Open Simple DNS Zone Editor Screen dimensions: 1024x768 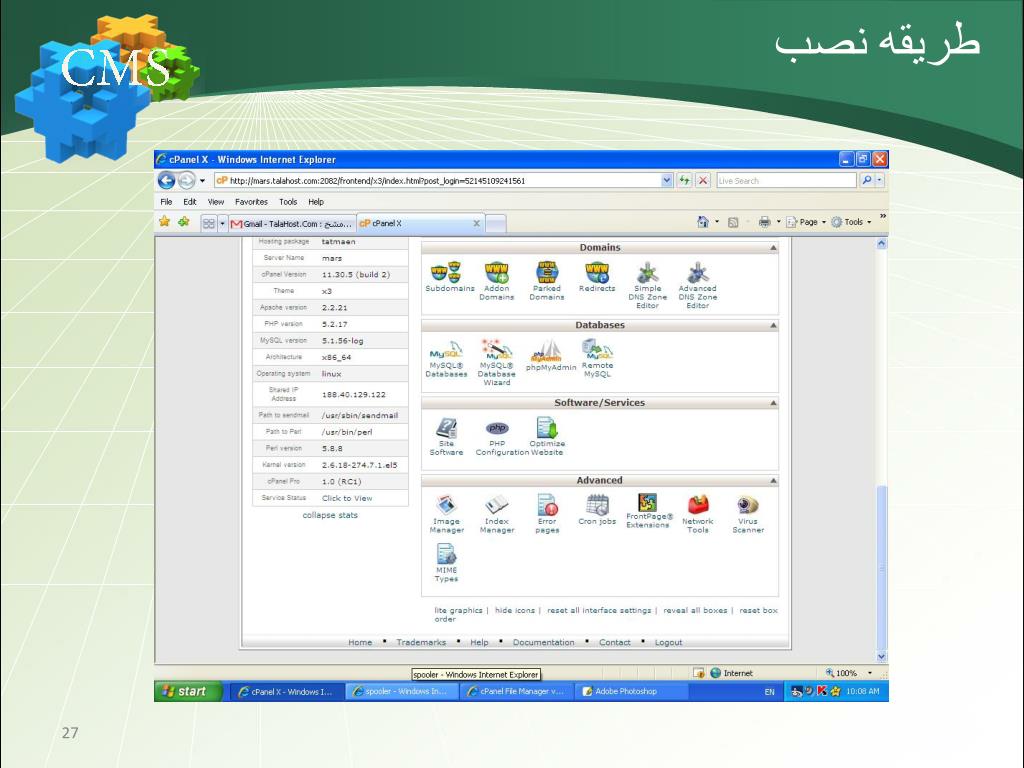pyautogui.click(x=647, y=285)
